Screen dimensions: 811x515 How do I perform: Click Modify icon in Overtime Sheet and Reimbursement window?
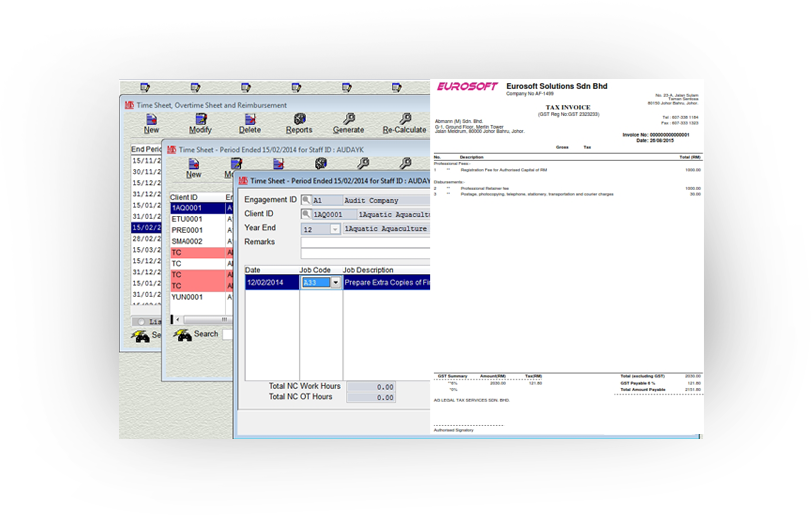click(x=201, y=119)
